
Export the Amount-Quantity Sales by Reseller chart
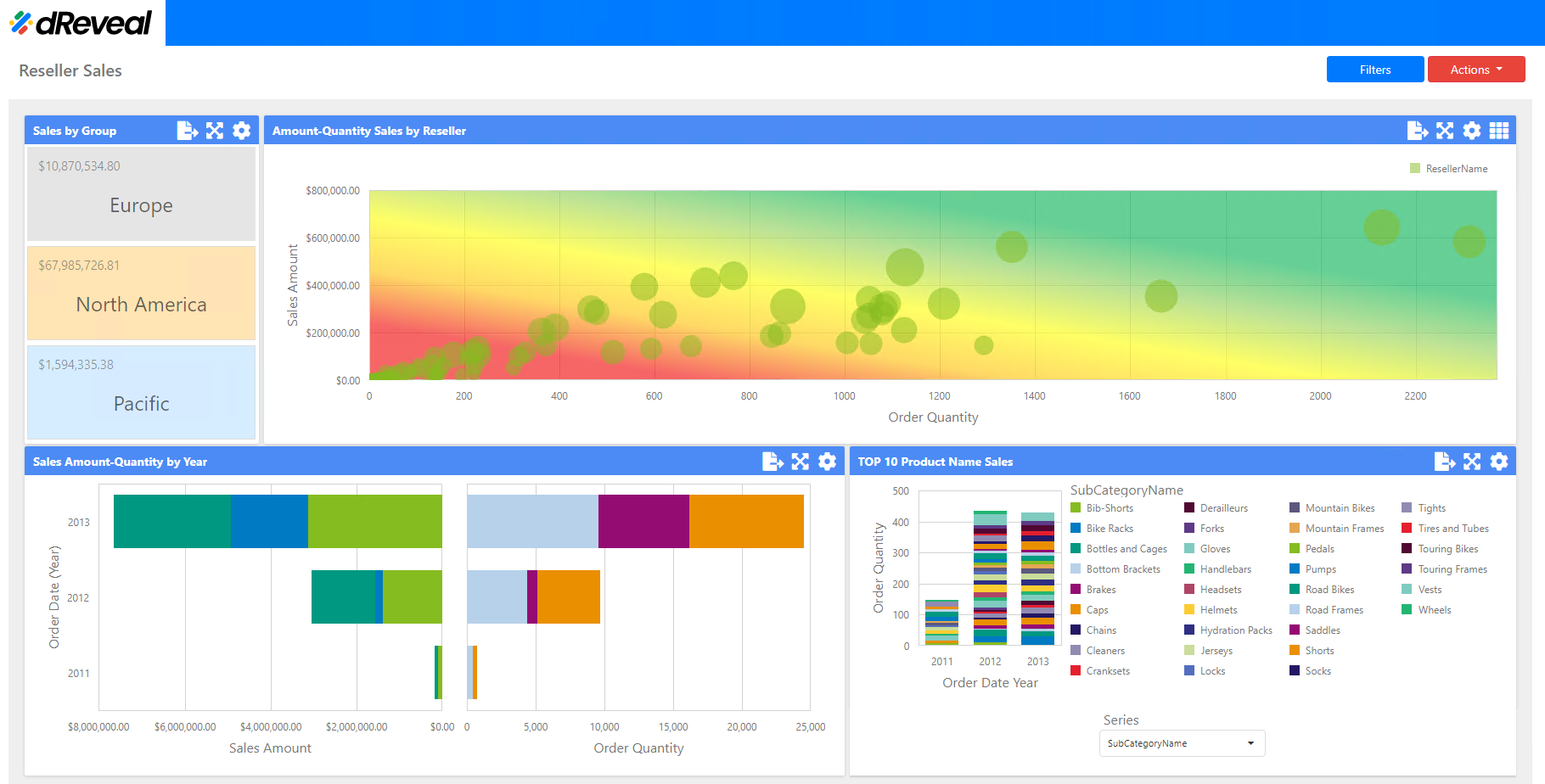click(1419, 130)
